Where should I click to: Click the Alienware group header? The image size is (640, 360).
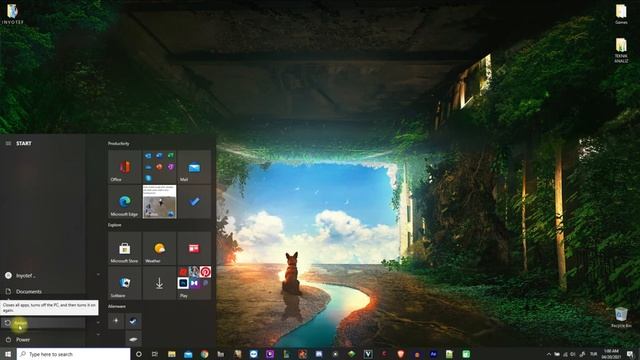[x=117, y=306]
